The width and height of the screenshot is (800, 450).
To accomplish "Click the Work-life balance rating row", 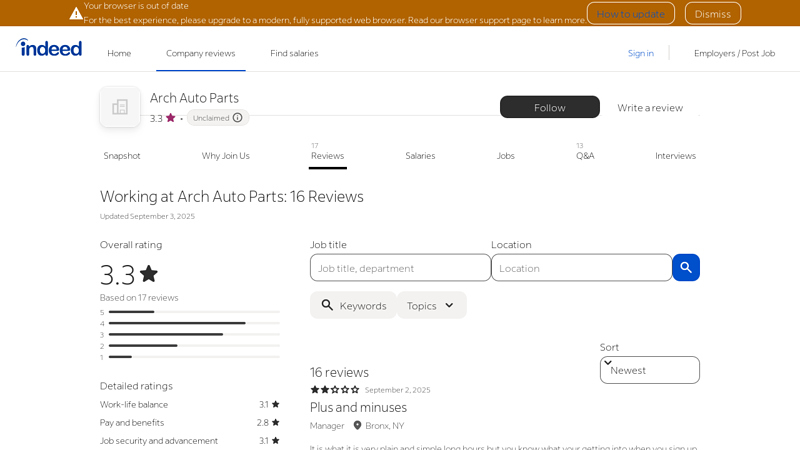I will tap(190, 404).
